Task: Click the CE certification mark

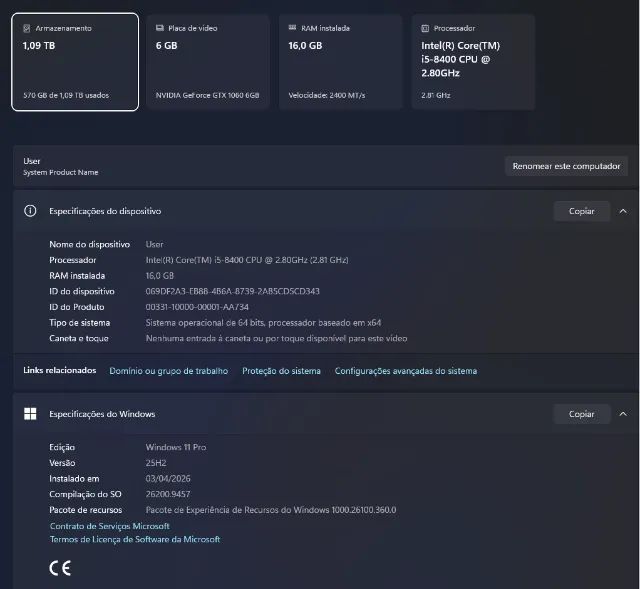Action: (60, 568)
